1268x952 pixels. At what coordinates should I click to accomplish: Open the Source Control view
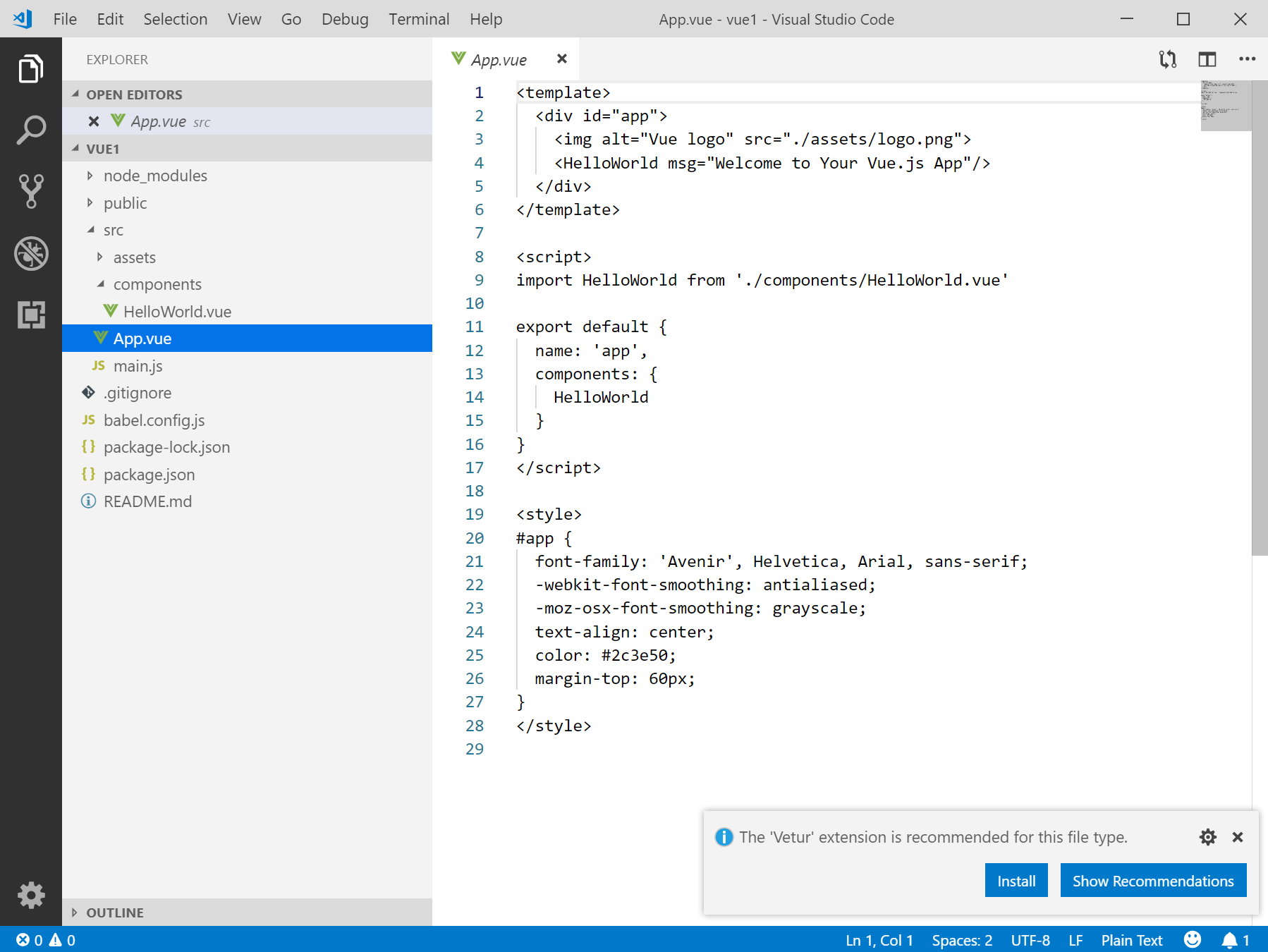coord(31,191)
